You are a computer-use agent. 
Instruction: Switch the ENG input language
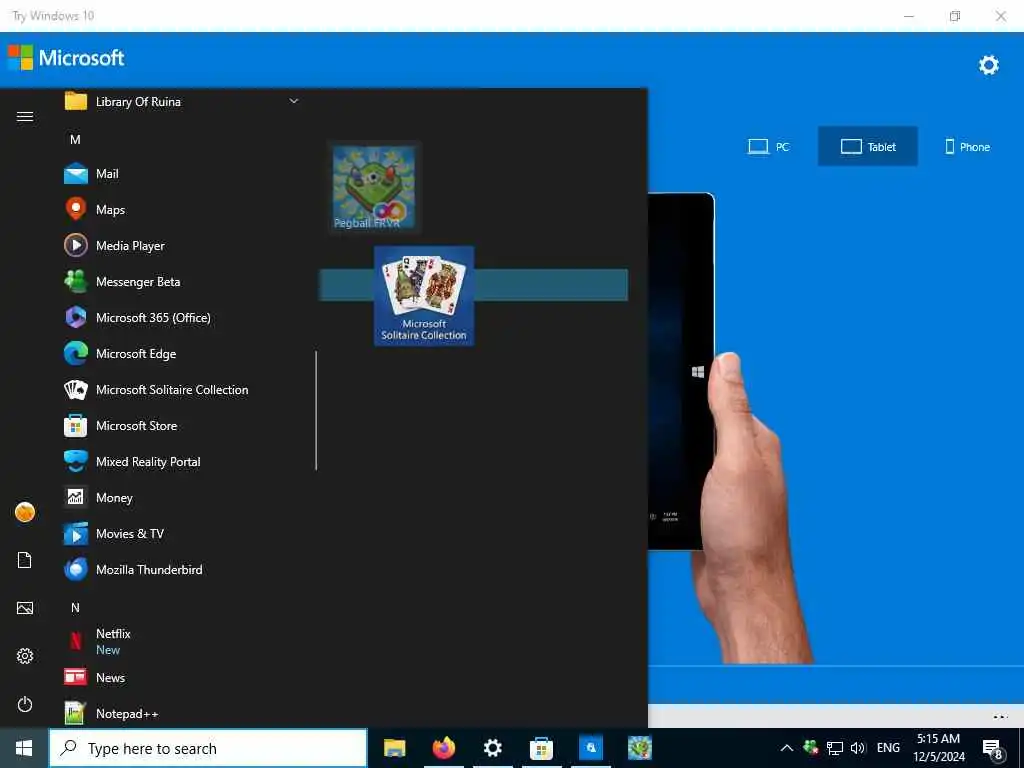888,748
